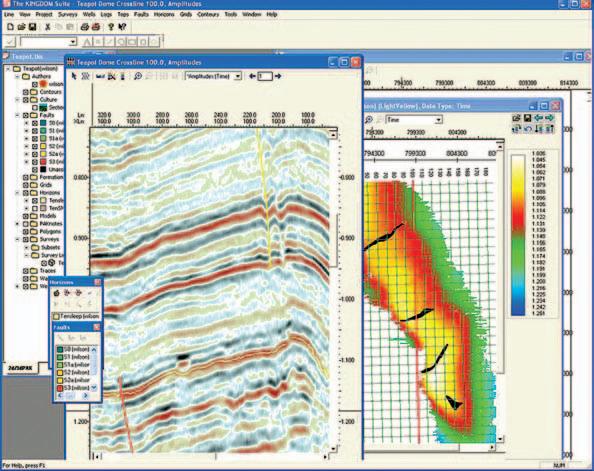
Task: Open the Contours menu
Action: click(208, 14)
